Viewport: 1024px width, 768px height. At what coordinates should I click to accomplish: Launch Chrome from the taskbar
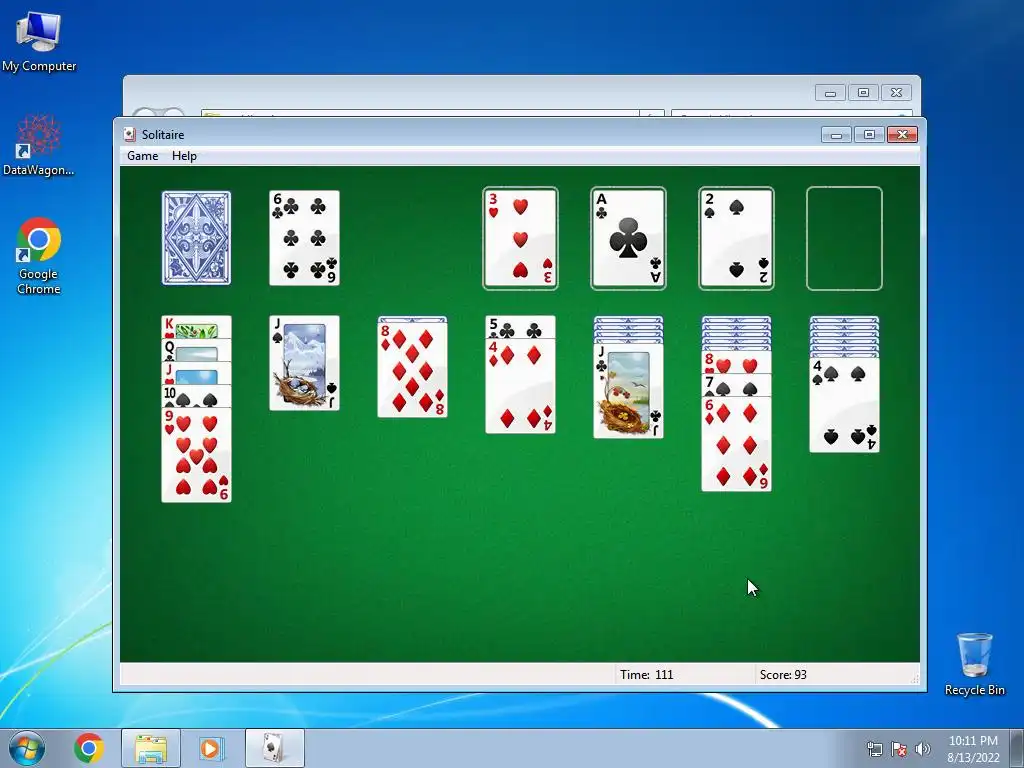[89, 748]
